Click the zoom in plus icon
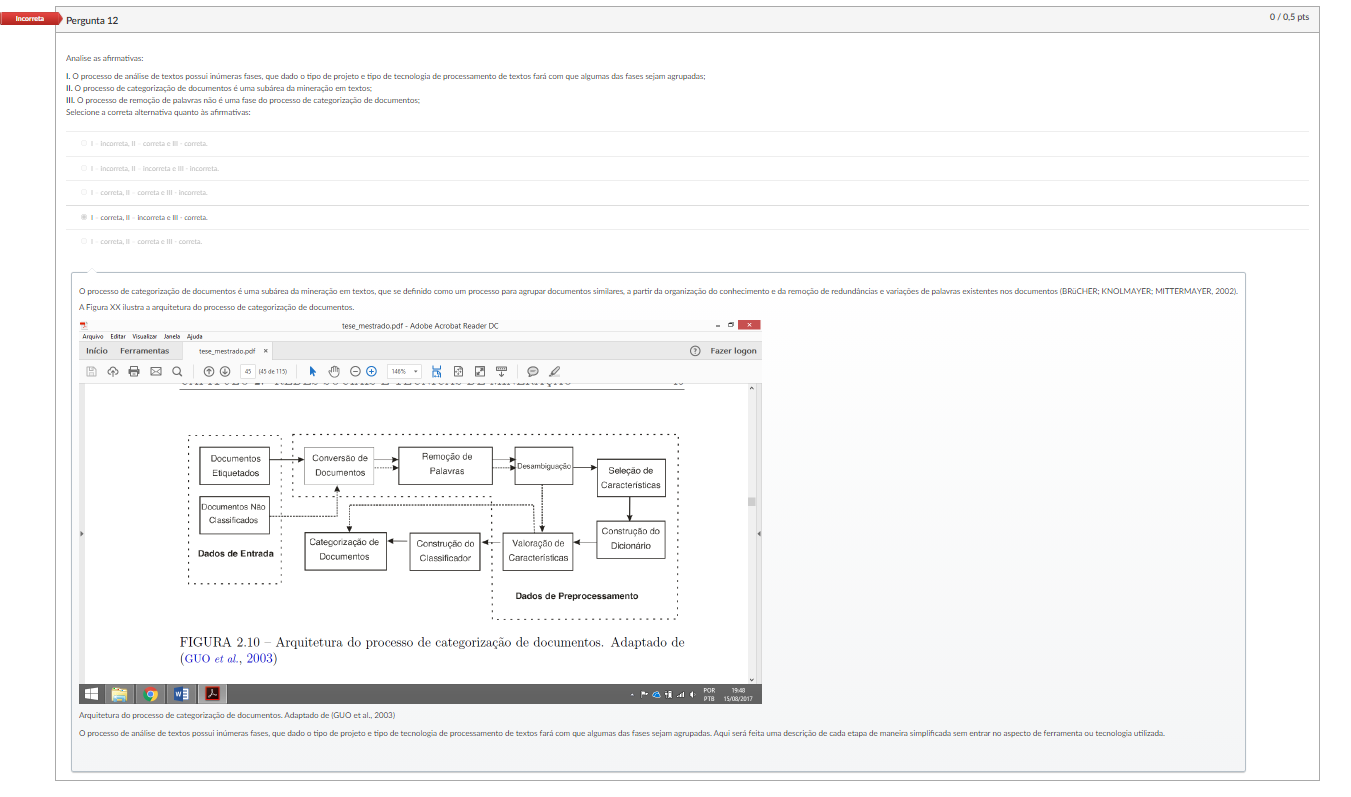Screen dimensions: 1351x797 (371, 371)
